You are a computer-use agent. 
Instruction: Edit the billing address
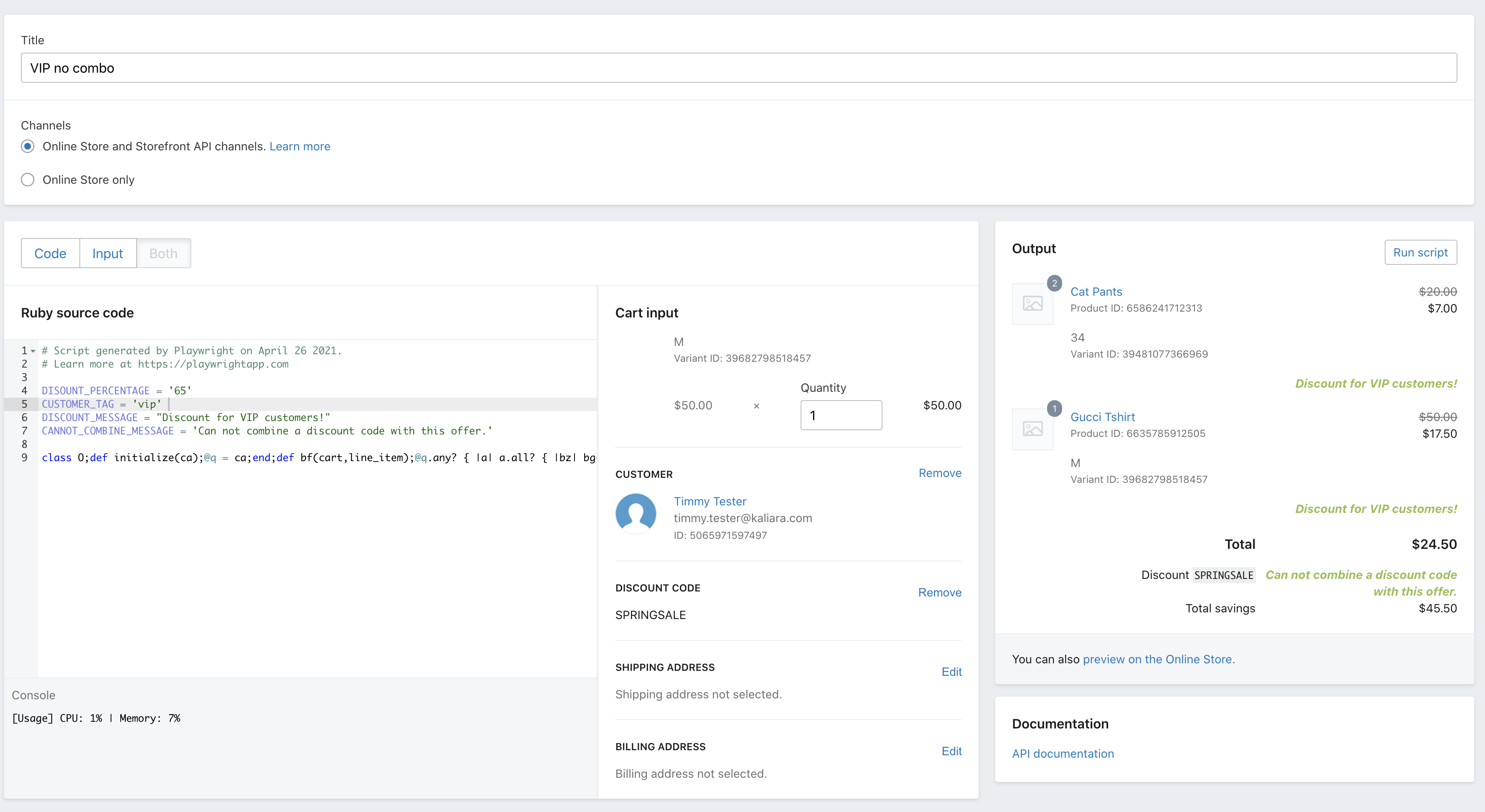coord(951,751)
